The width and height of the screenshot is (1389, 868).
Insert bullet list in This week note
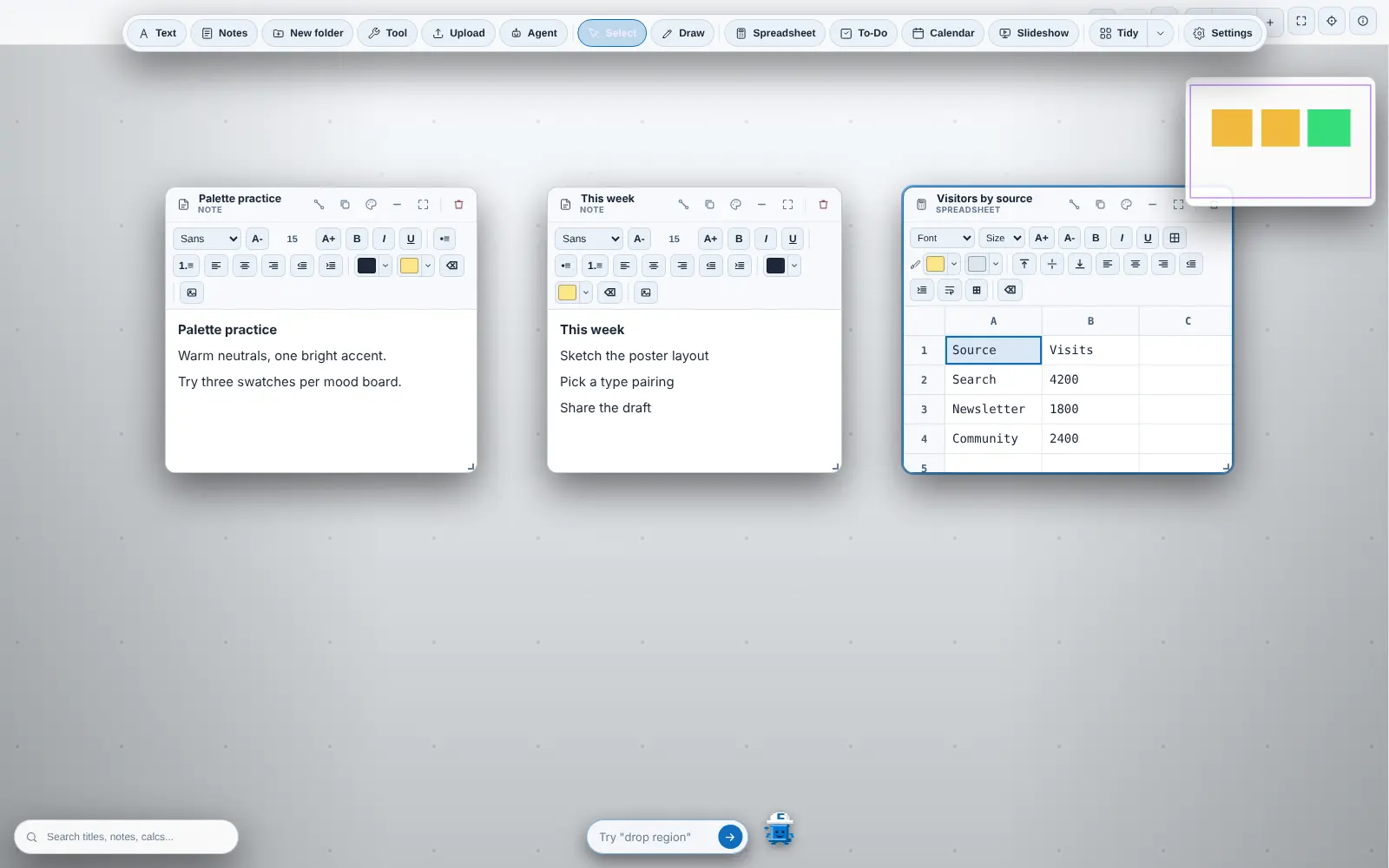[x=566, y=266]
